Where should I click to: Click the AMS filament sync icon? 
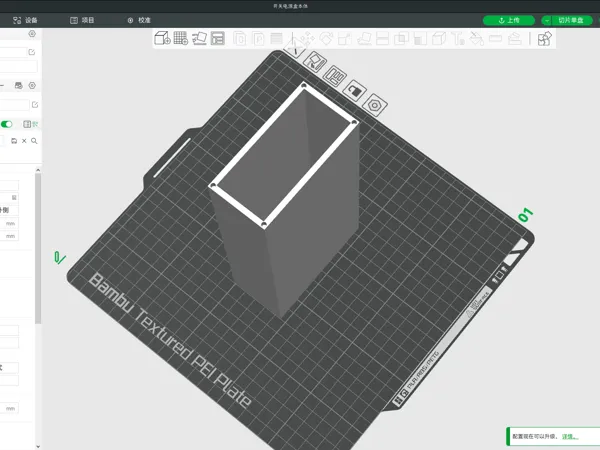(x=18, y=85)
